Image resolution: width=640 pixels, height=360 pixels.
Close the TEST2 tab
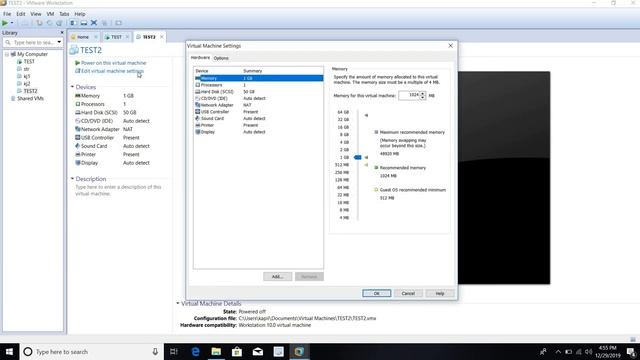[x=162, y=37]
